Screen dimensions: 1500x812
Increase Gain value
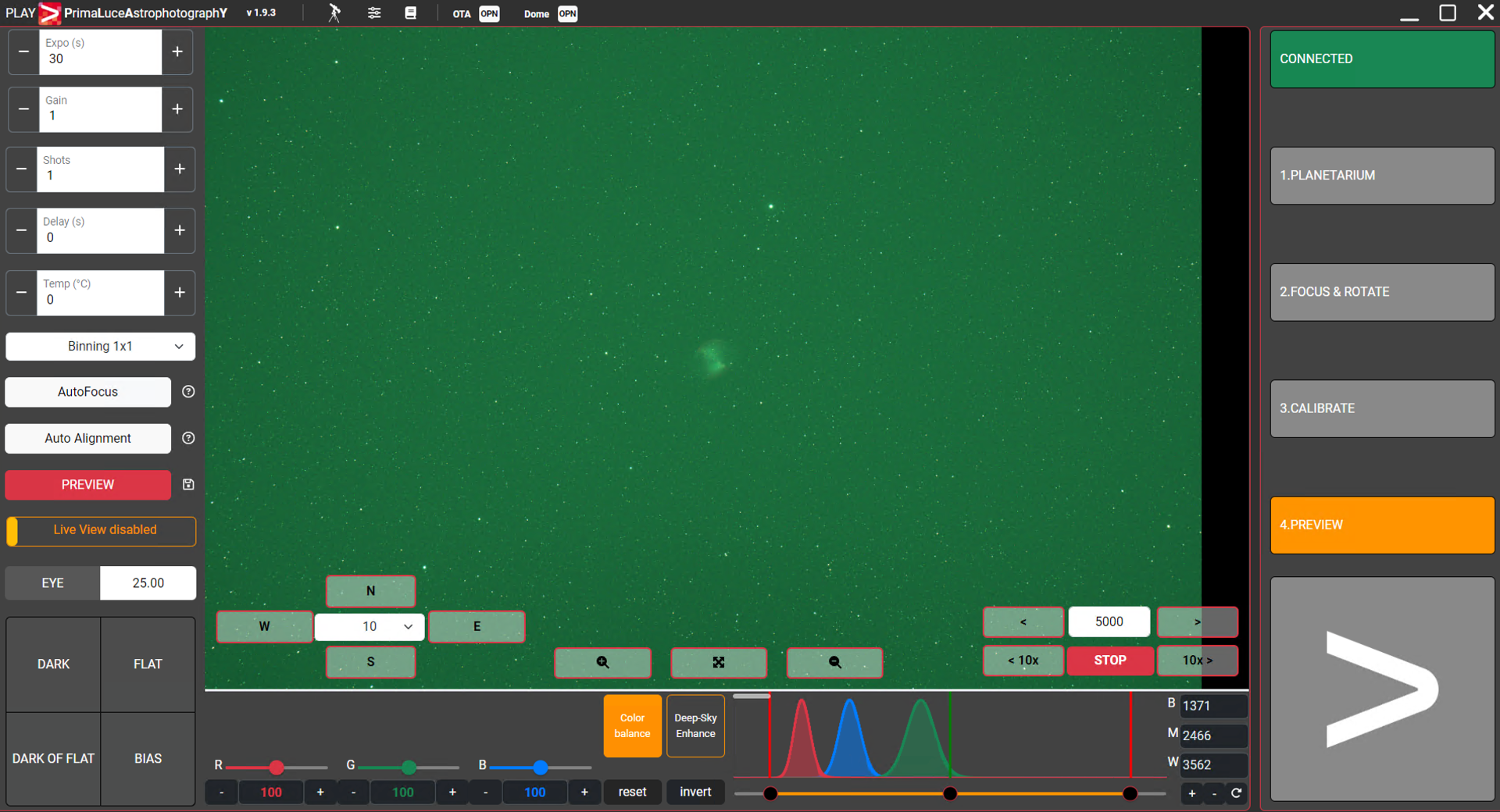coord(177,109)
